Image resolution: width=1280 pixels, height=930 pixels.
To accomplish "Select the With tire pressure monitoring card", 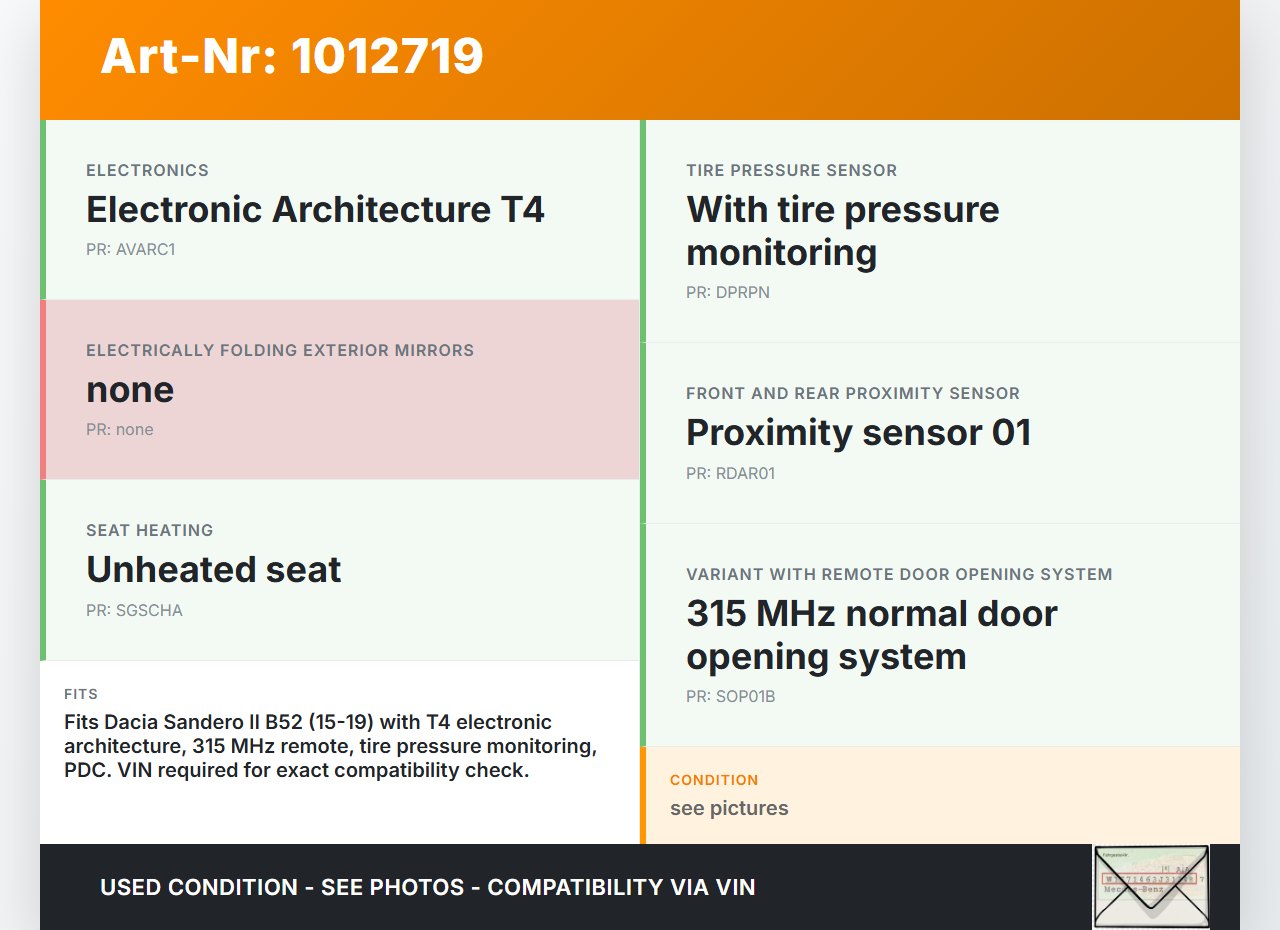I will point(940,231).
